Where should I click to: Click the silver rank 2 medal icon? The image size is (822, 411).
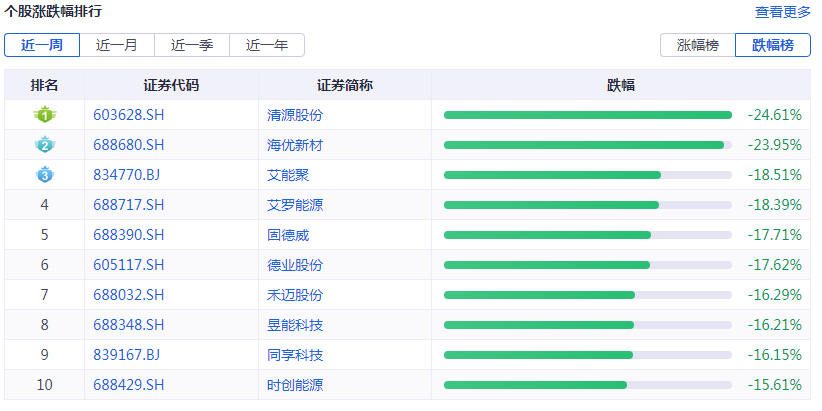click(x=44, y=145)
